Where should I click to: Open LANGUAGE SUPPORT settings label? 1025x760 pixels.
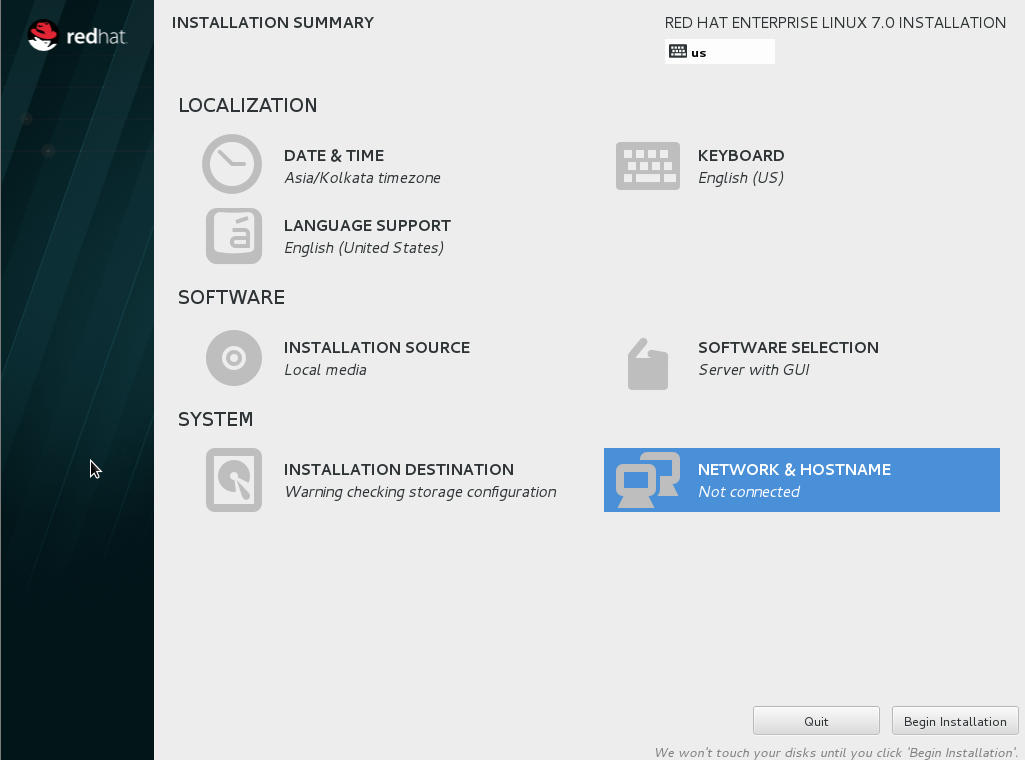[x=367, y=225]
